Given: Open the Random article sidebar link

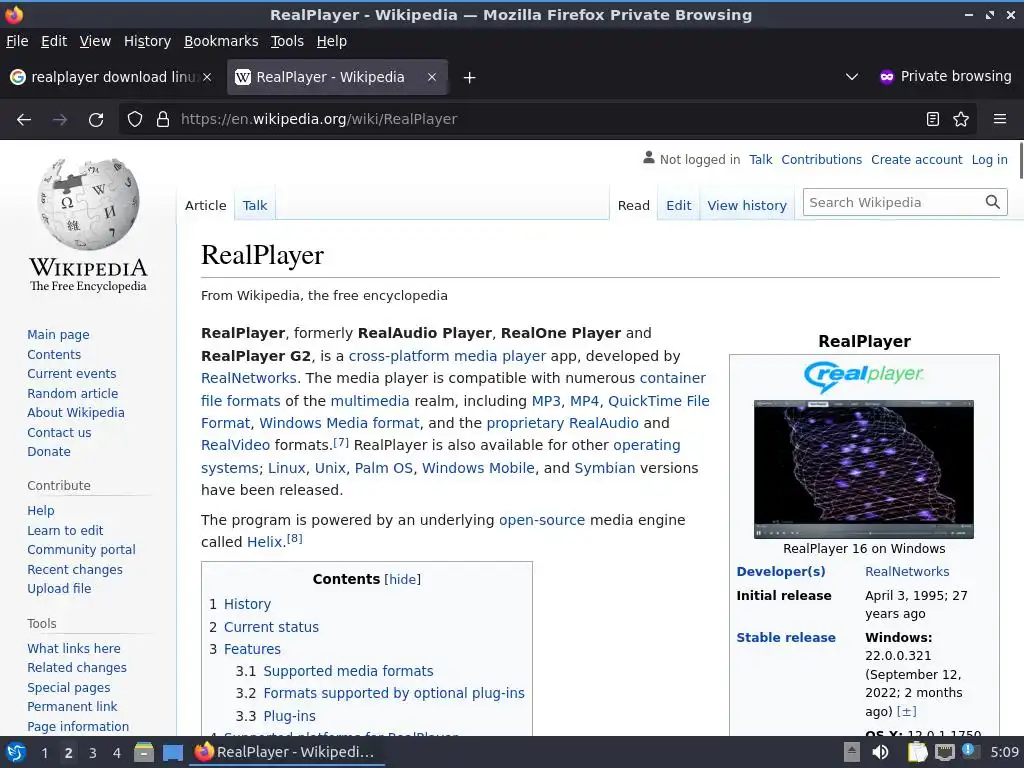Looking at the screenshot, I should (72, 394).
